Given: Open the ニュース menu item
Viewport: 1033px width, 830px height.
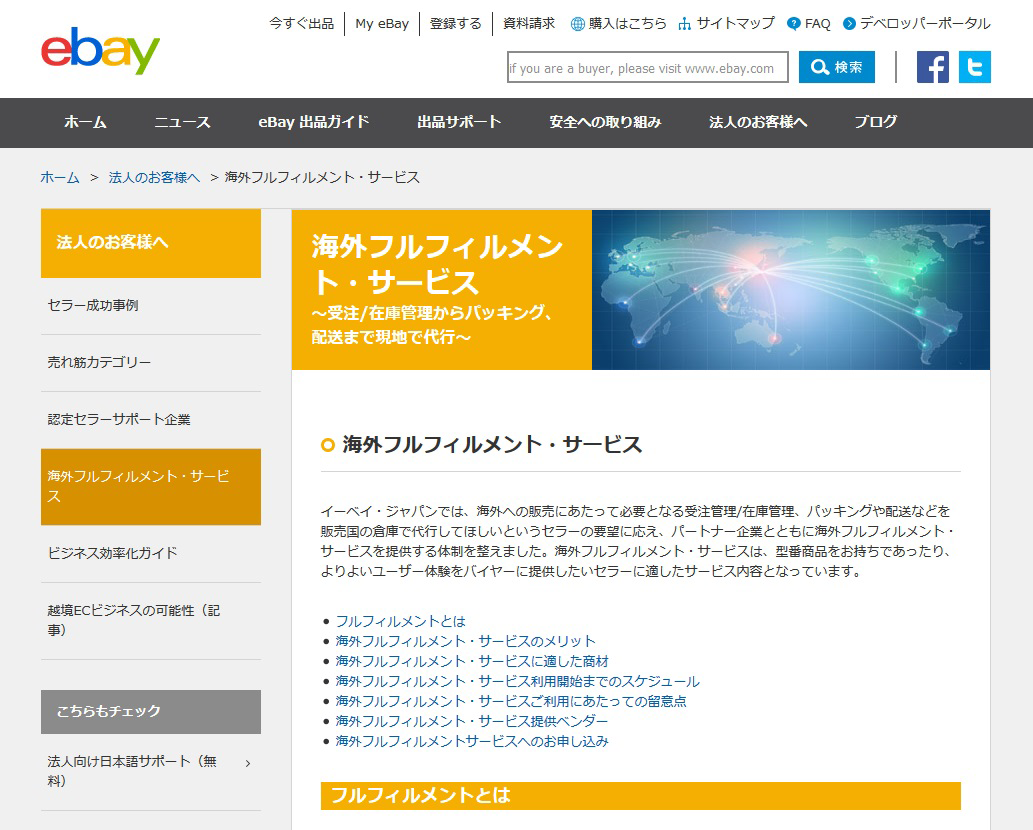Looking at the screenshot, I should pyautogui.click(x=184, y=123).
